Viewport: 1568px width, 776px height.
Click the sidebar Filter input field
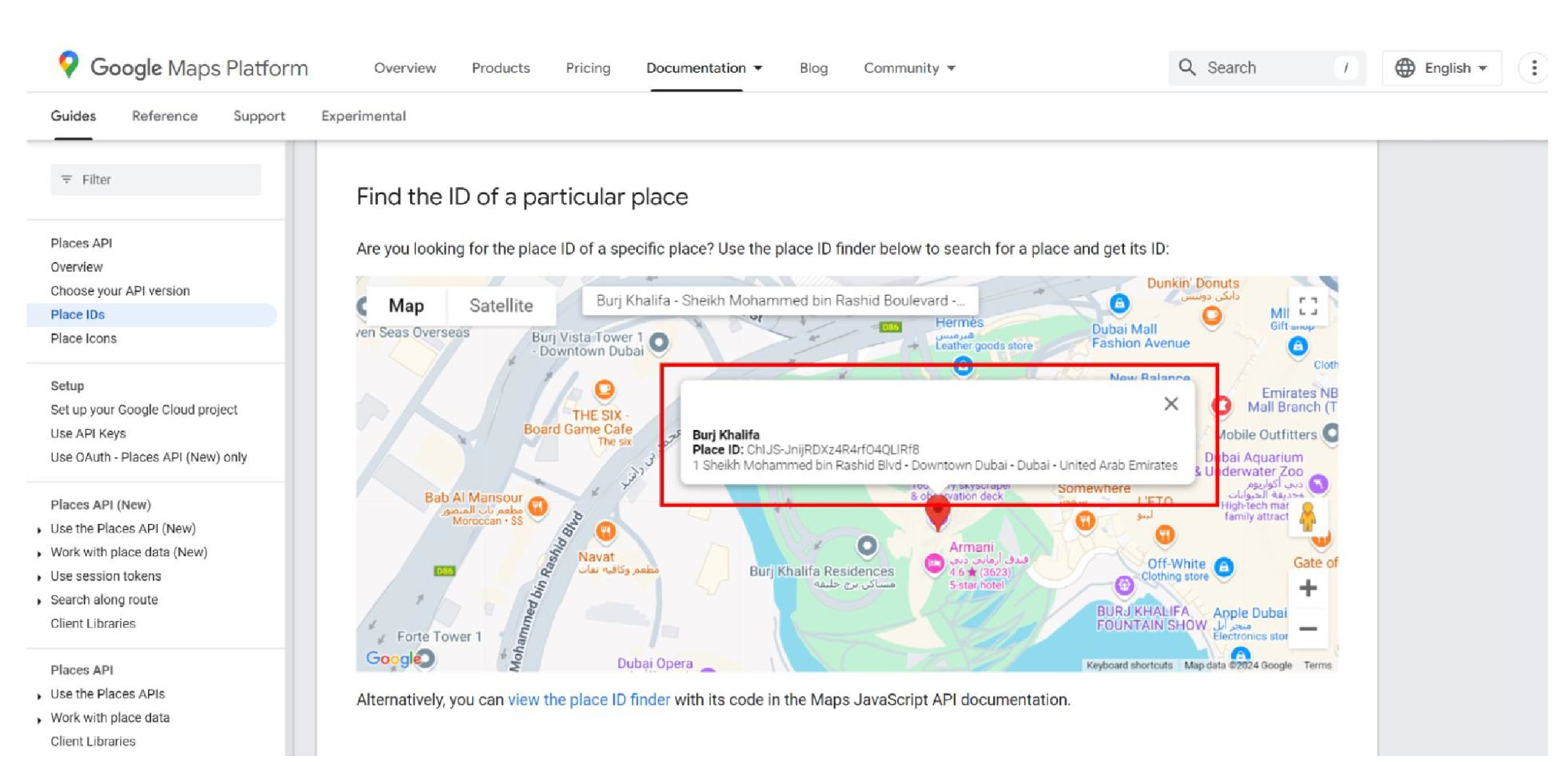tap(155, 179)
